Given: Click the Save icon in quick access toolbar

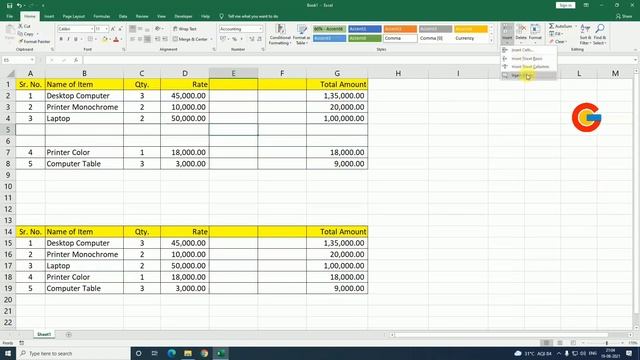Looking at the screenshot, I should tap(9, 5).
